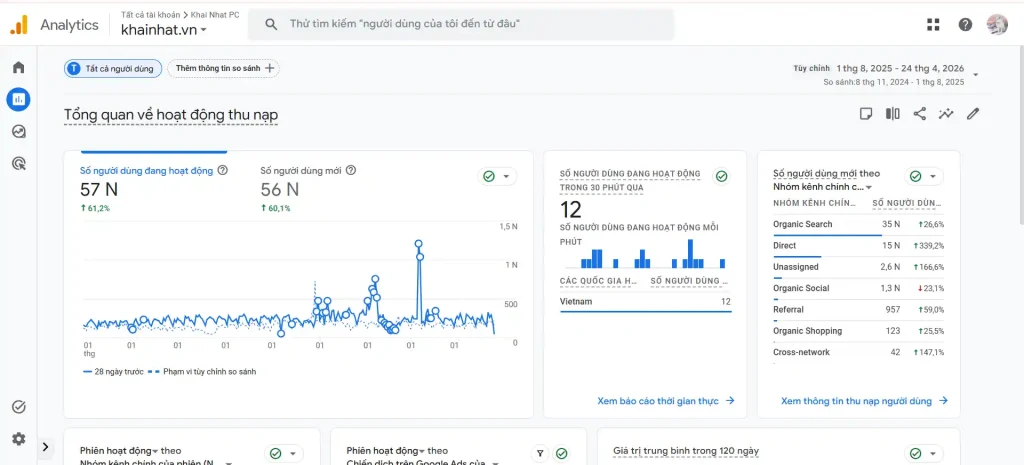Open the data quality dropdown on users chart card

498,176
